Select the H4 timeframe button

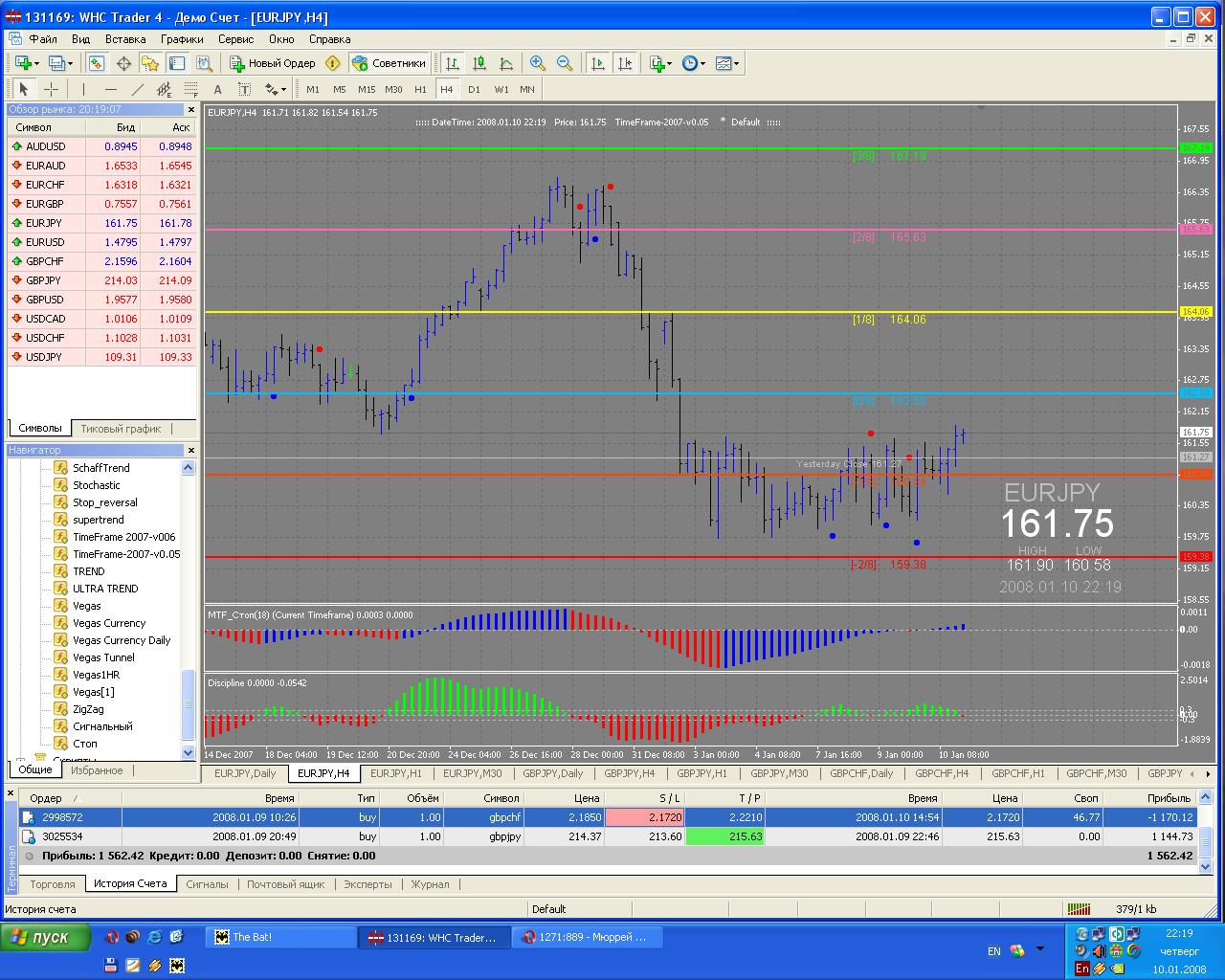pyautogui.click(x=447, y=89)
